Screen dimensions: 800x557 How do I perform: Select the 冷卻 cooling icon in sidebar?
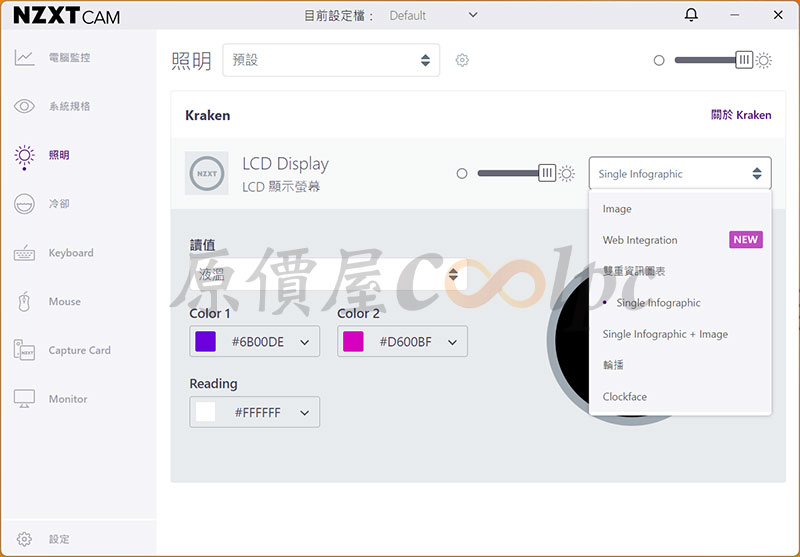[25, 204]
